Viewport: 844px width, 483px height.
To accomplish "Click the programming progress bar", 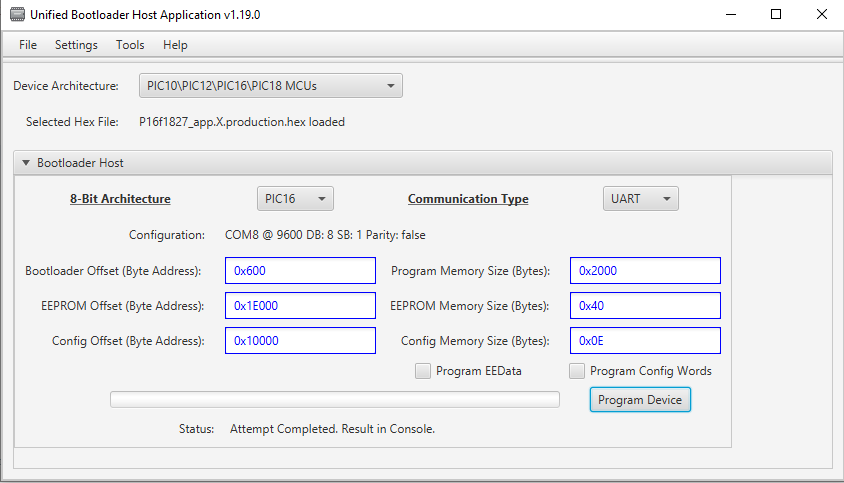I will [x=334, y=400].
